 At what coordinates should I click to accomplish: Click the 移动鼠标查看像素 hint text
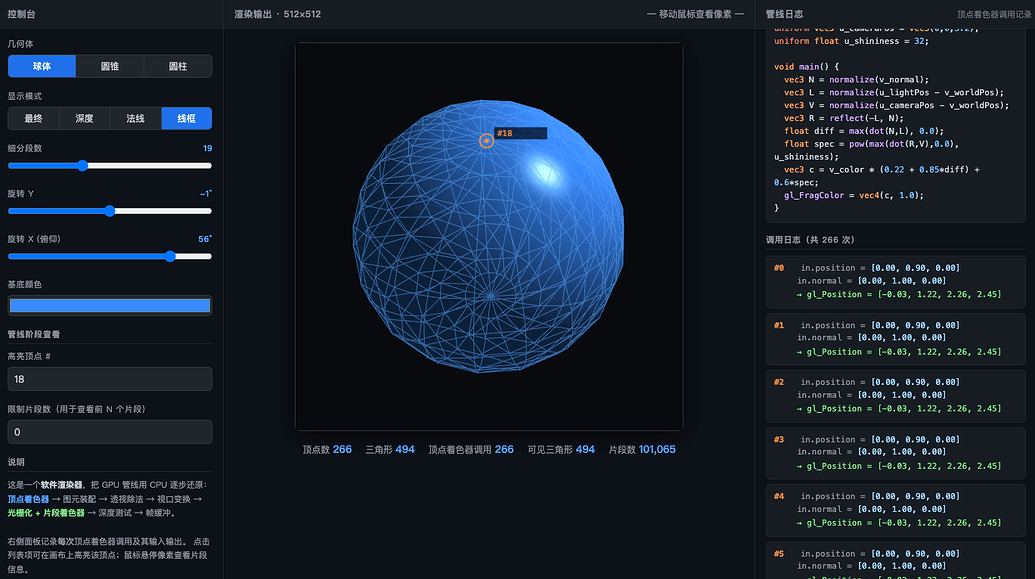coord(695,14)
